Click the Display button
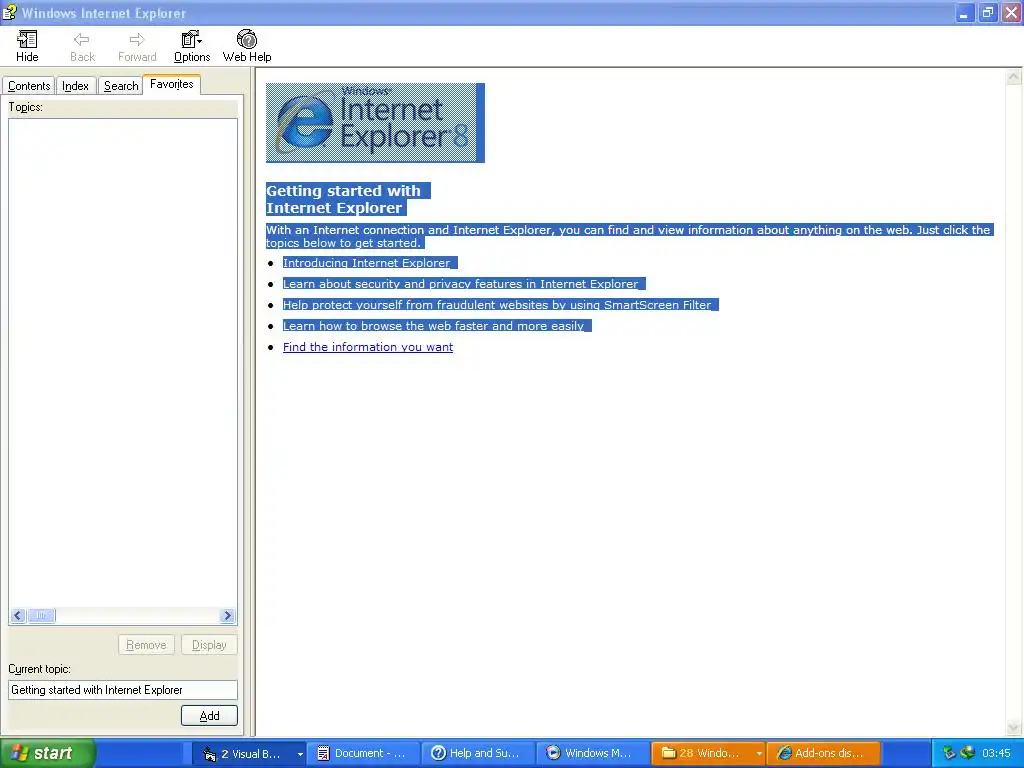Screen dimensions: 1024x768 (x=209, y=645)
